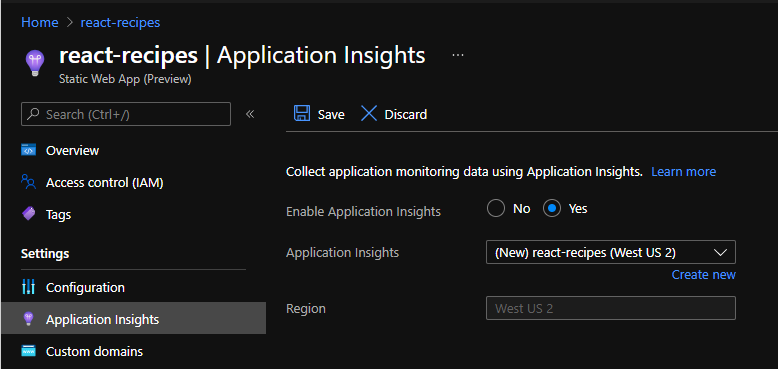Click the Discard X icon
This screenshot has height=369, width=778.
[x=369, y=114]
